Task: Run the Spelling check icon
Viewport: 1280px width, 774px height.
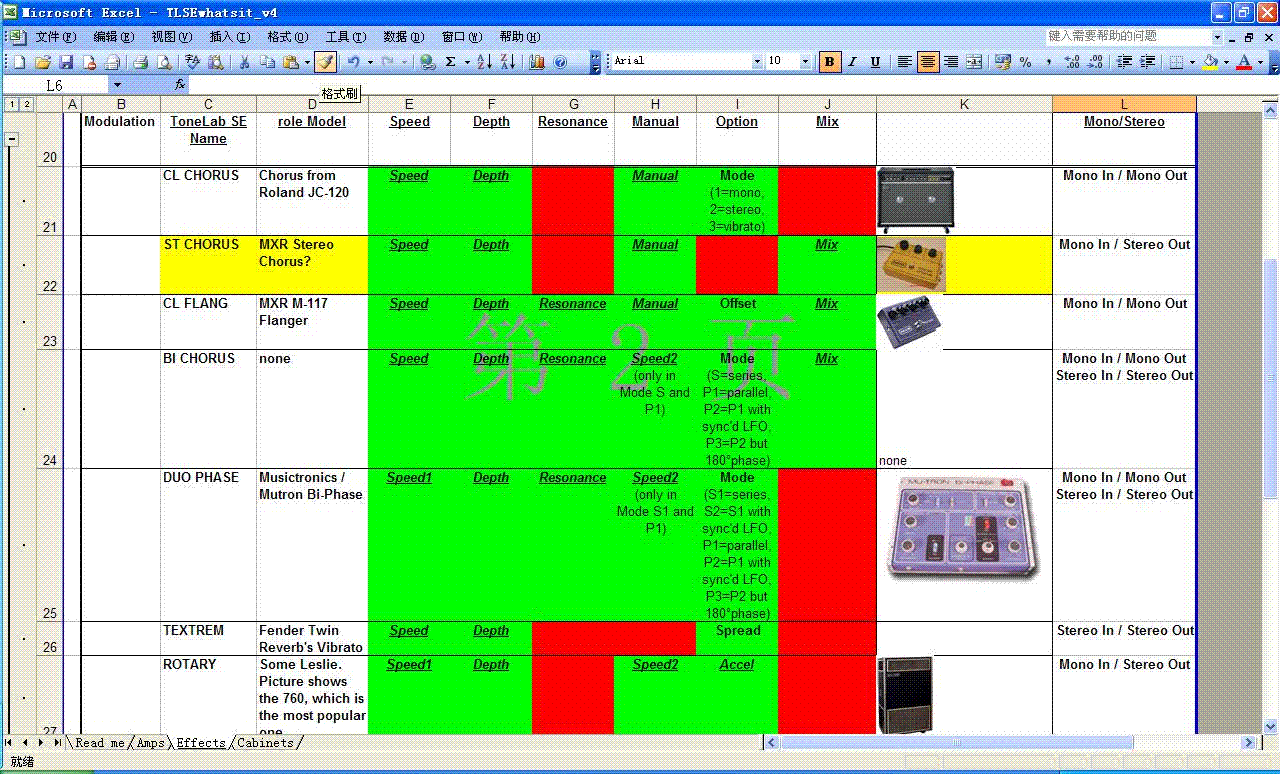Action: pyautogui.click(x=191, y=62)
